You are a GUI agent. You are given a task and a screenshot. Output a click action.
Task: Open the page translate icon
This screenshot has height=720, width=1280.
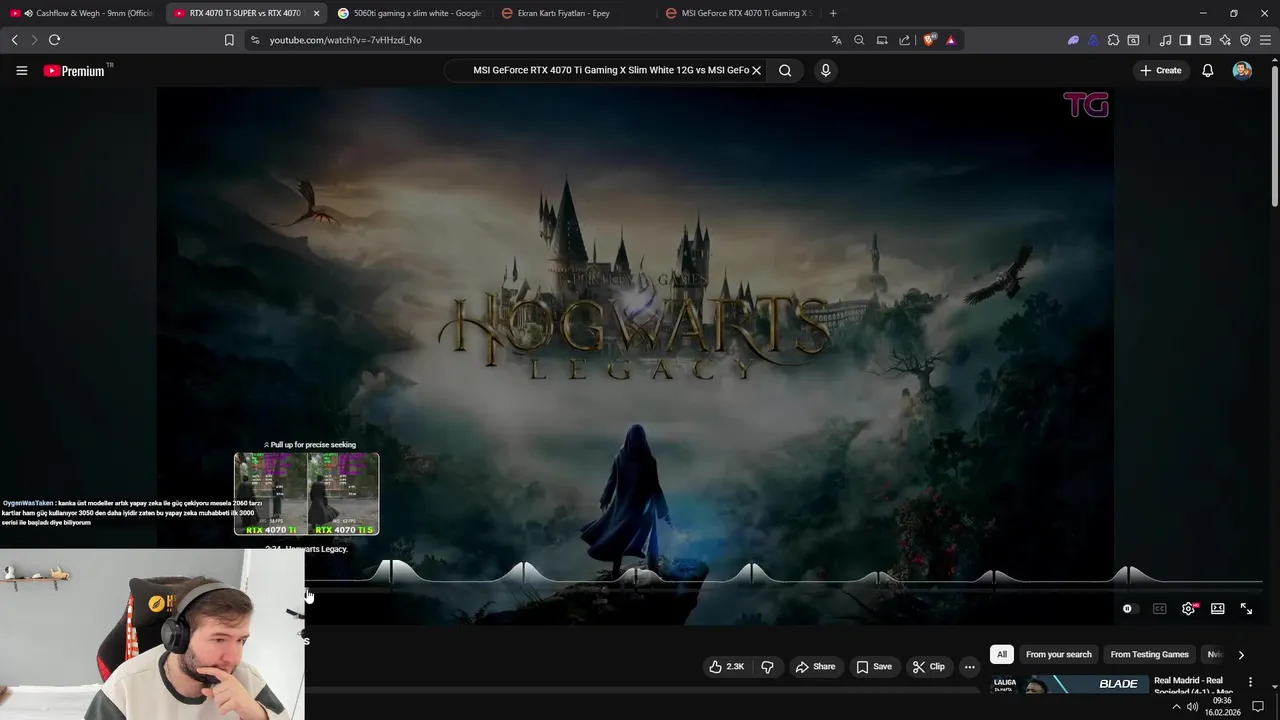tap(836, 40)
